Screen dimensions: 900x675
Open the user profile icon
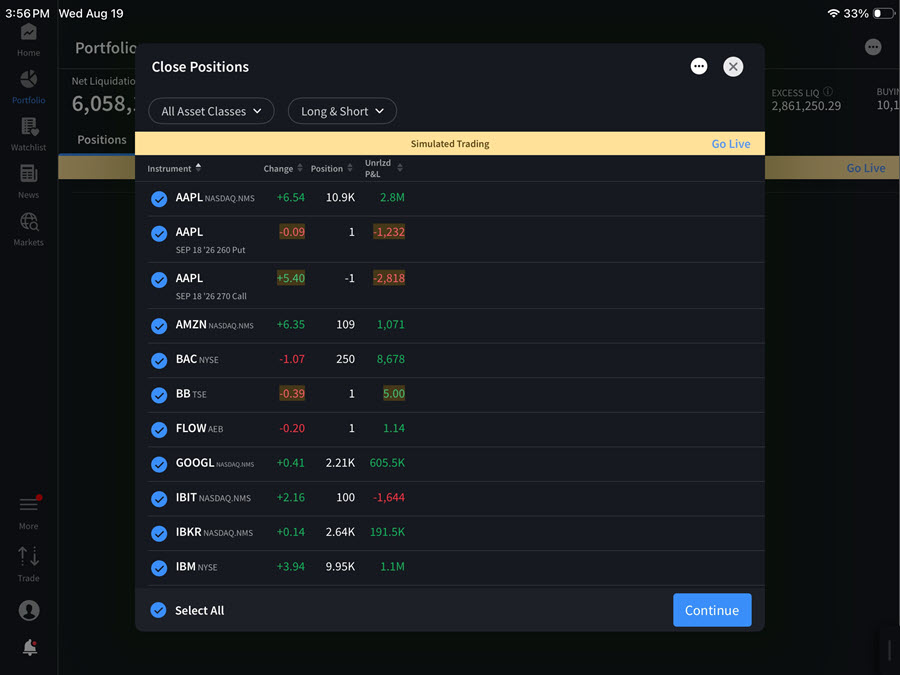pyautogui.click(x=29, y=610)
